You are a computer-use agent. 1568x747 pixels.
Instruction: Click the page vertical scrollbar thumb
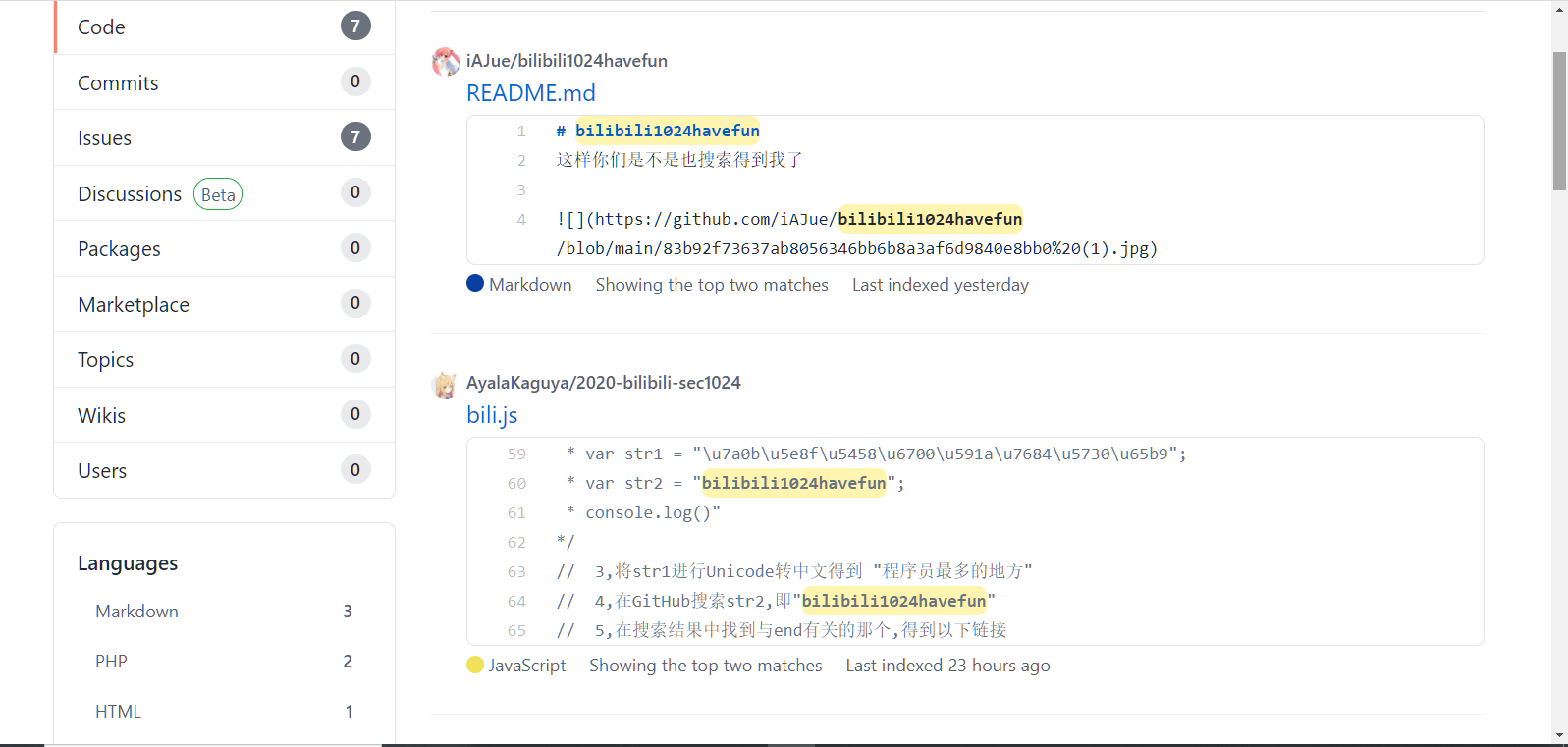pyautogui.click(x=1559, y=121)
